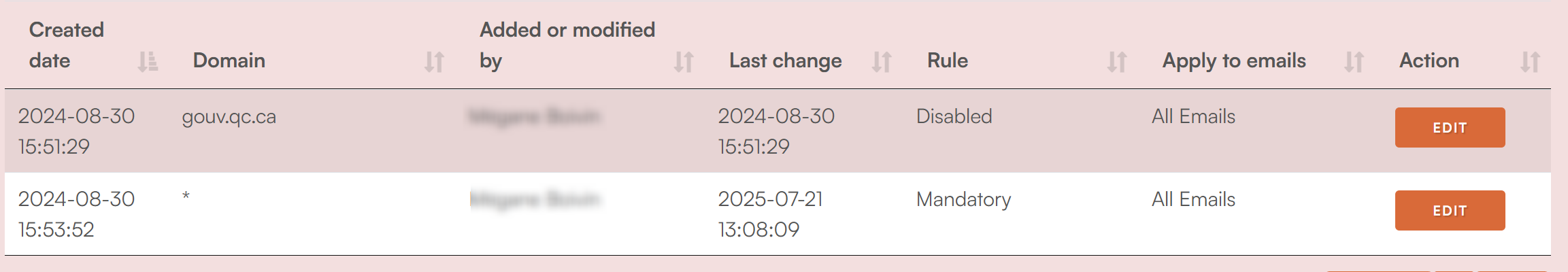Screen dimensions: 1568x272
Task: Select the gouv.qc.ca domain cell
Action: tap(229, 117)
